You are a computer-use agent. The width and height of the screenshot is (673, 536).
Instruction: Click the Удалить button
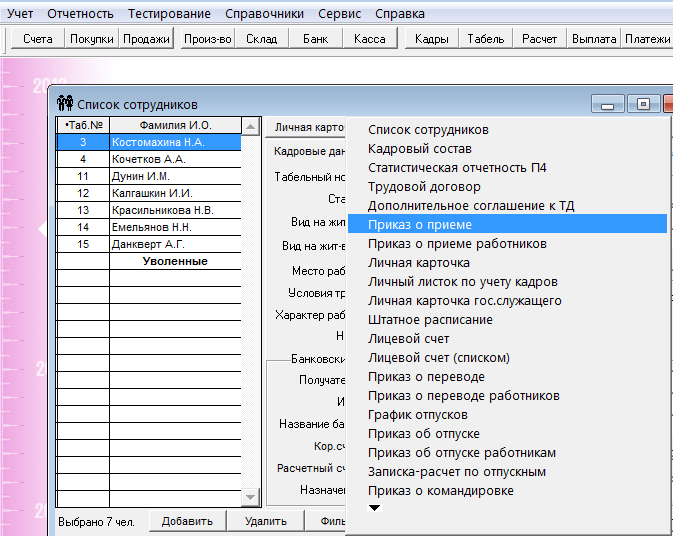266,521
